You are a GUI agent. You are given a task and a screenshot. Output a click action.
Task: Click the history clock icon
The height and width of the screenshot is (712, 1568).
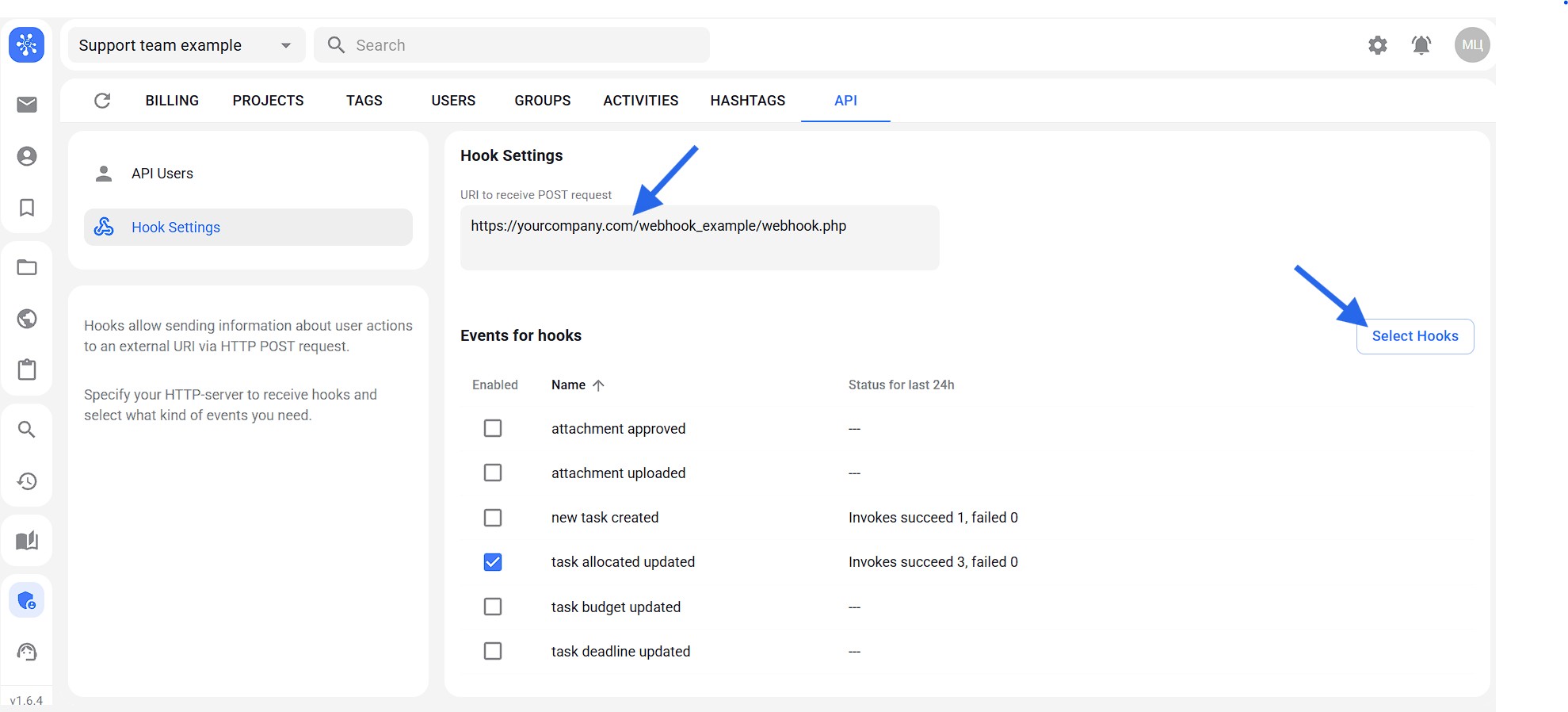pyautogui.click(x=27, y=481)
